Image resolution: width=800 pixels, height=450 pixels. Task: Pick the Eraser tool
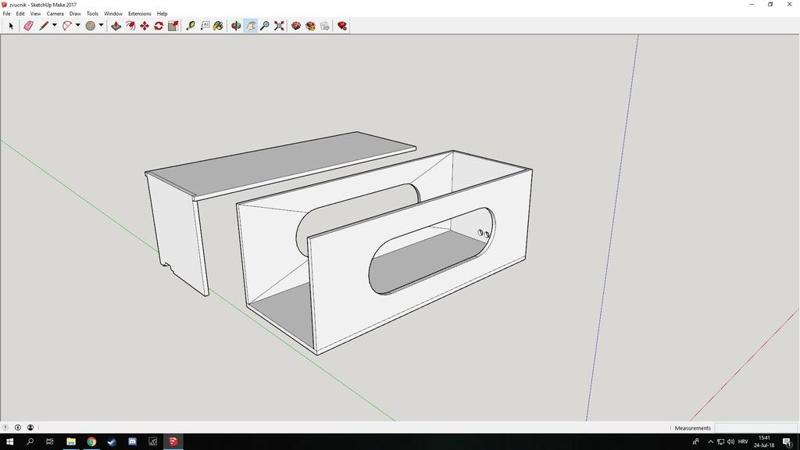[x=29, y=26]
